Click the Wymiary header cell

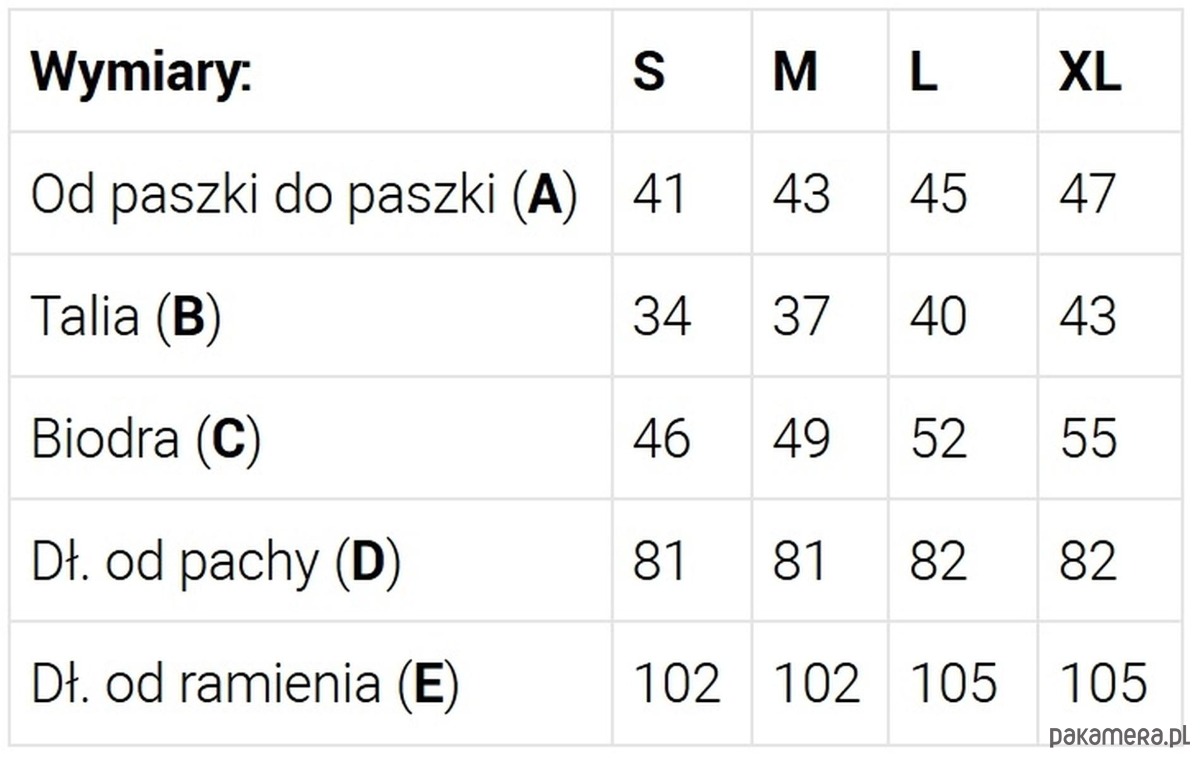click(x=141, y=72)
